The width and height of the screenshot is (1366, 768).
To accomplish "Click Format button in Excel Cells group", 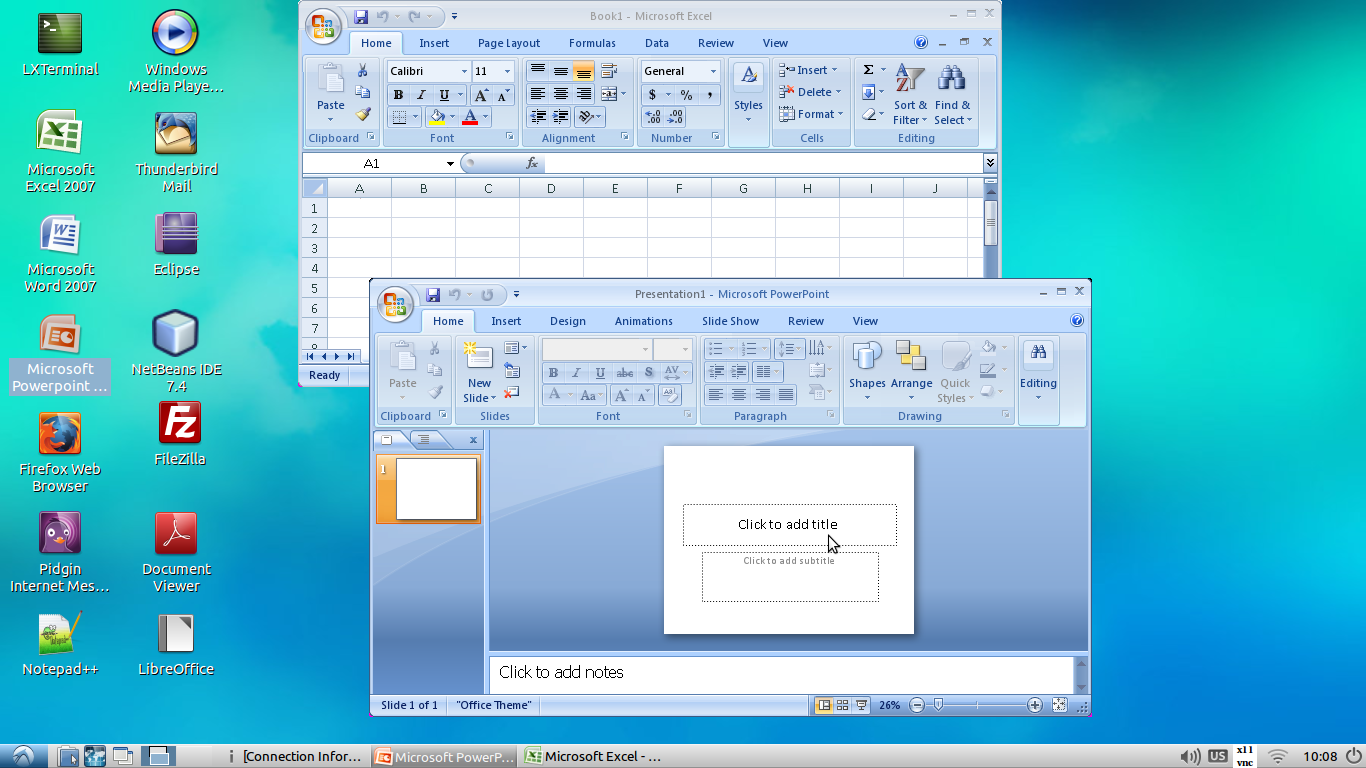I will pos(811,114).
